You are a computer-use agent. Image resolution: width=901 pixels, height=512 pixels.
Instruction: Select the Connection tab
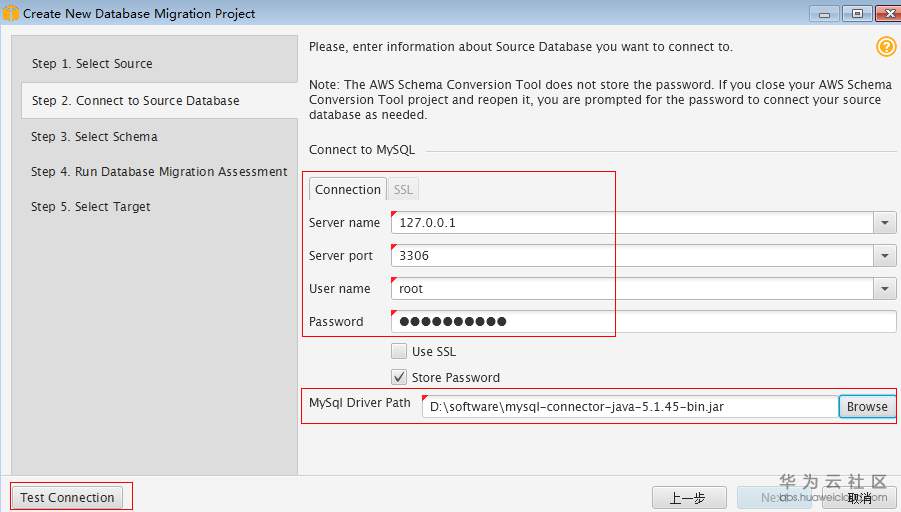pyautogui.click(x=348, y=189)
